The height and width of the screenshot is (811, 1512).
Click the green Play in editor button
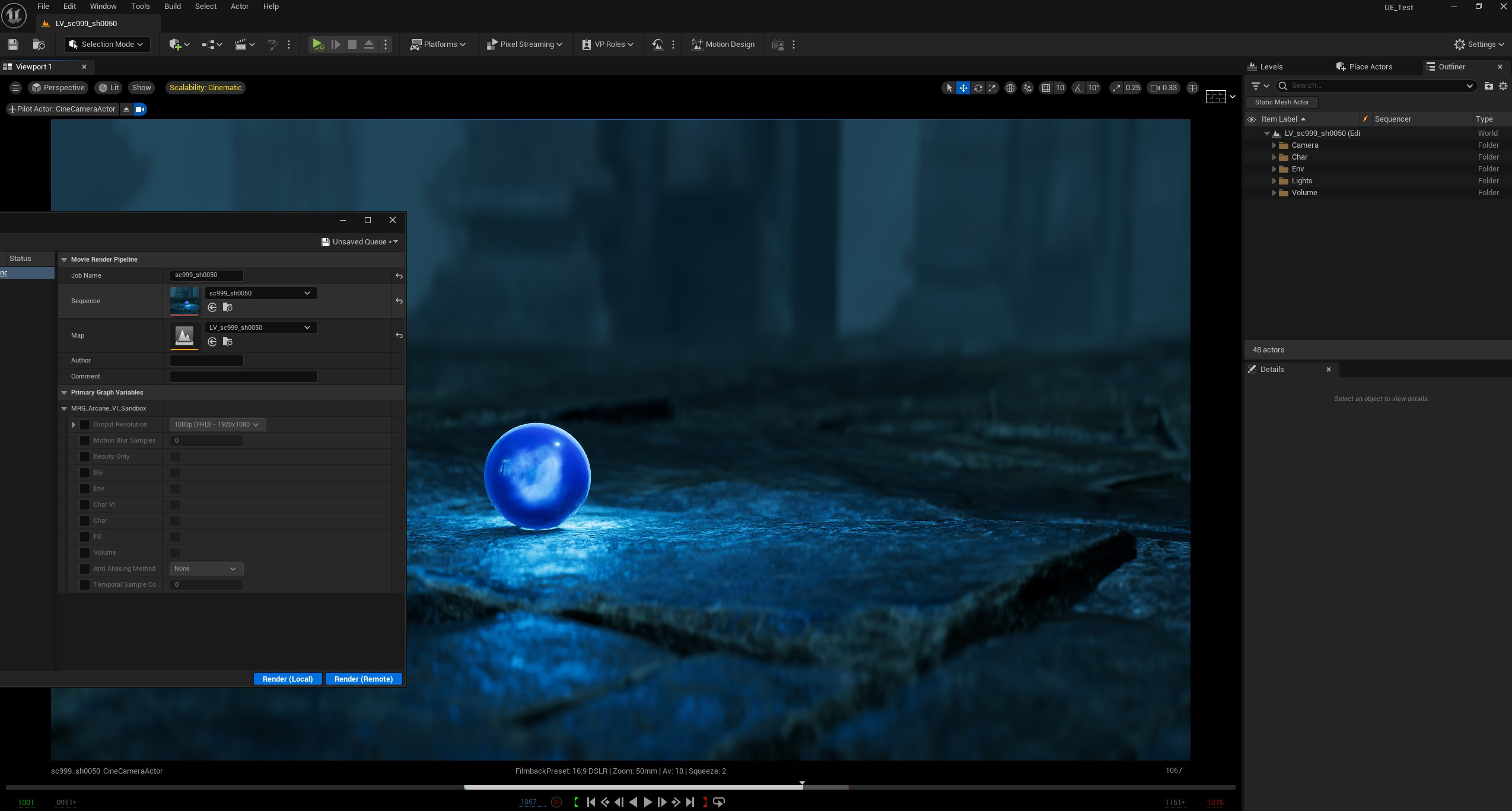point(318,44)
